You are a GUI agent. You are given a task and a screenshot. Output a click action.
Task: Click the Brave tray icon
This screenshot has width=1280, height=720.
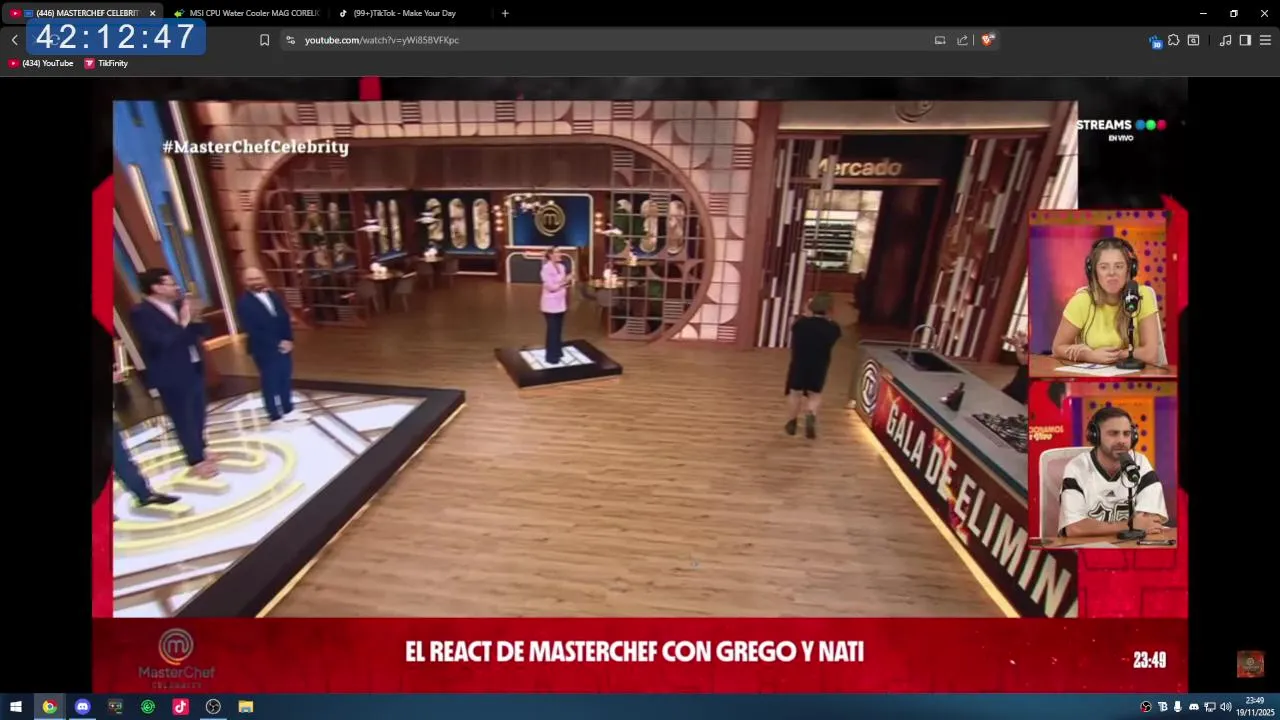click(1162, 707)
